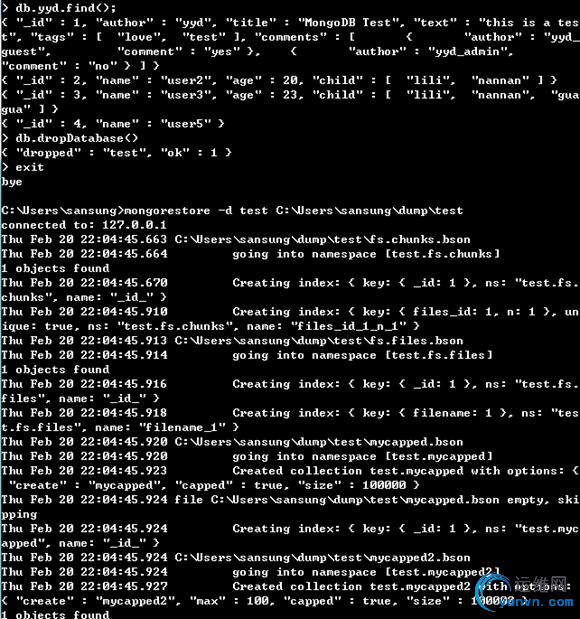Click the "files_id_1_n_1" index name text
Viewport: 580px width, 619px height.
(x=348, y=326)
